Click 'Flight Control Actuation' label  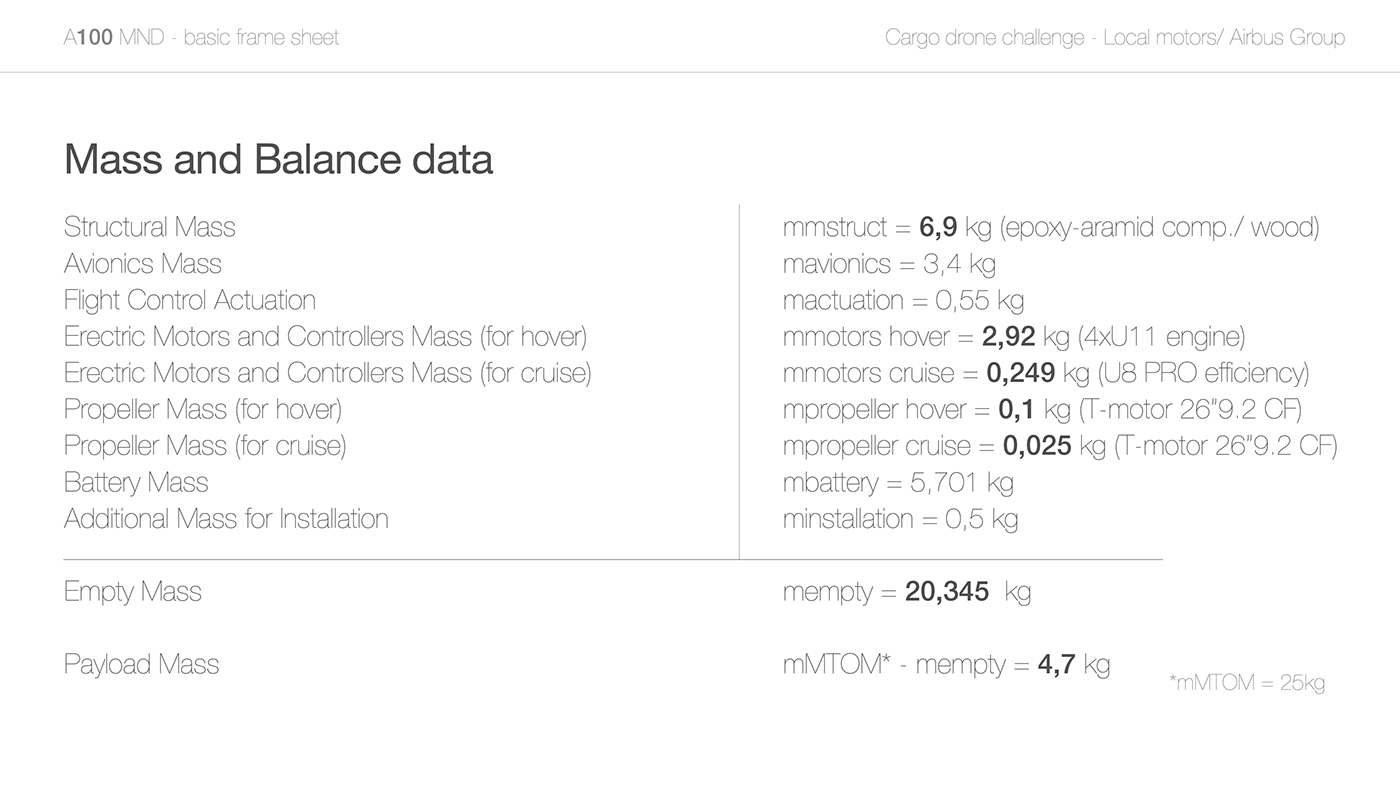pos(190,300)
